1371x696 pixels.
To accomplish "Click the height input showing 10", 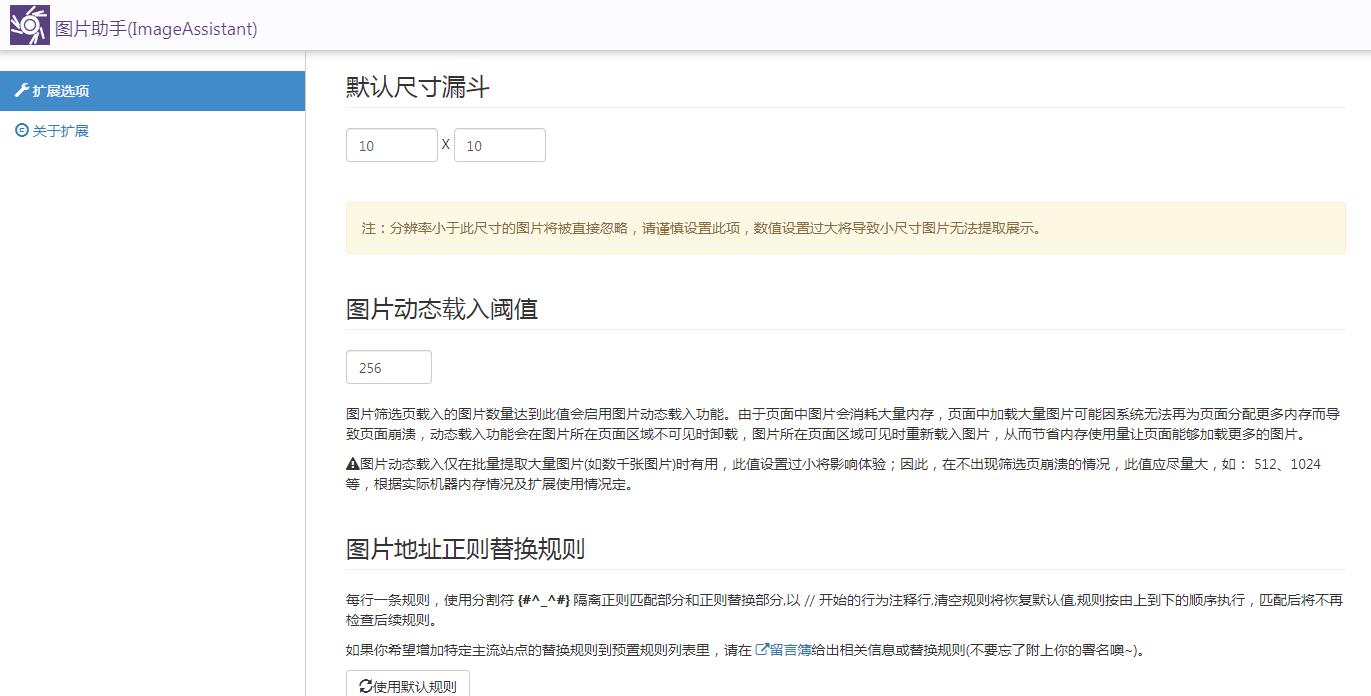I will coord(500,144).
